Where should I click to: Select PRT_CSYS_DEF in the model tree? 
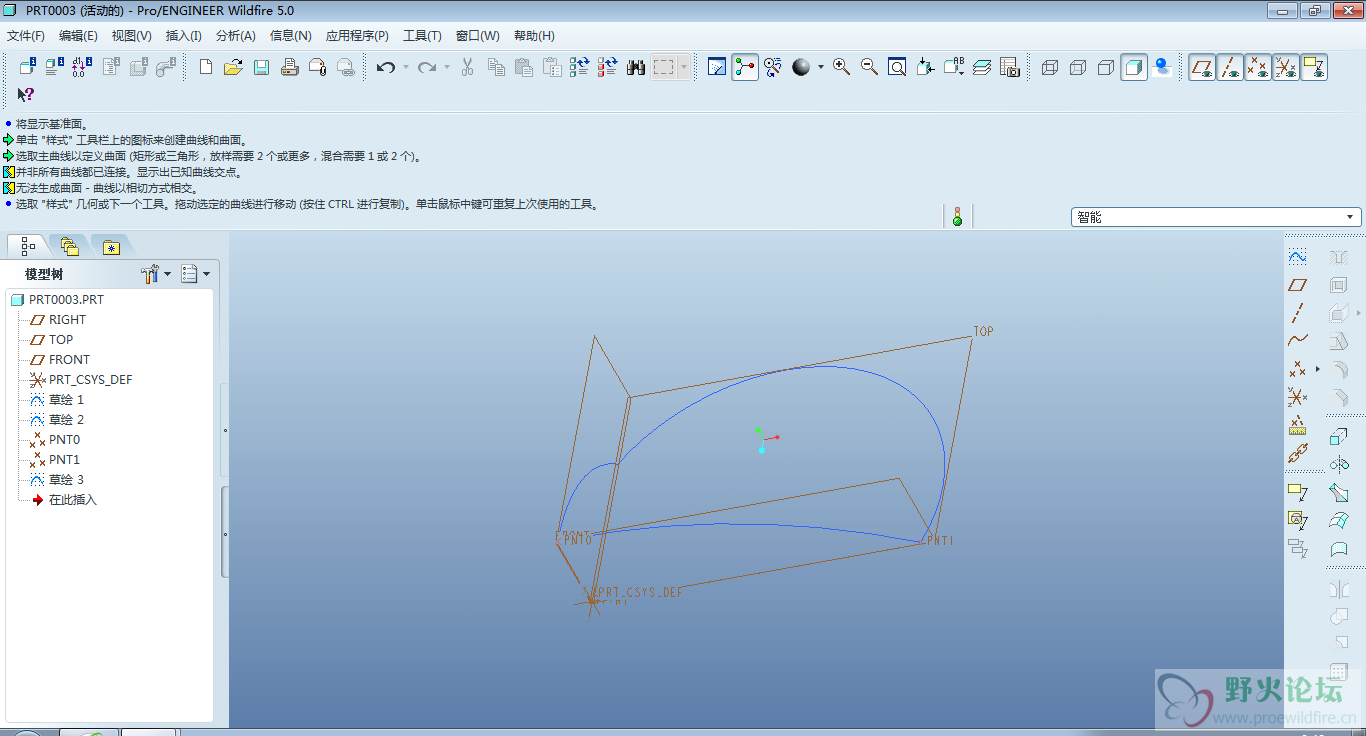point(90,380)
